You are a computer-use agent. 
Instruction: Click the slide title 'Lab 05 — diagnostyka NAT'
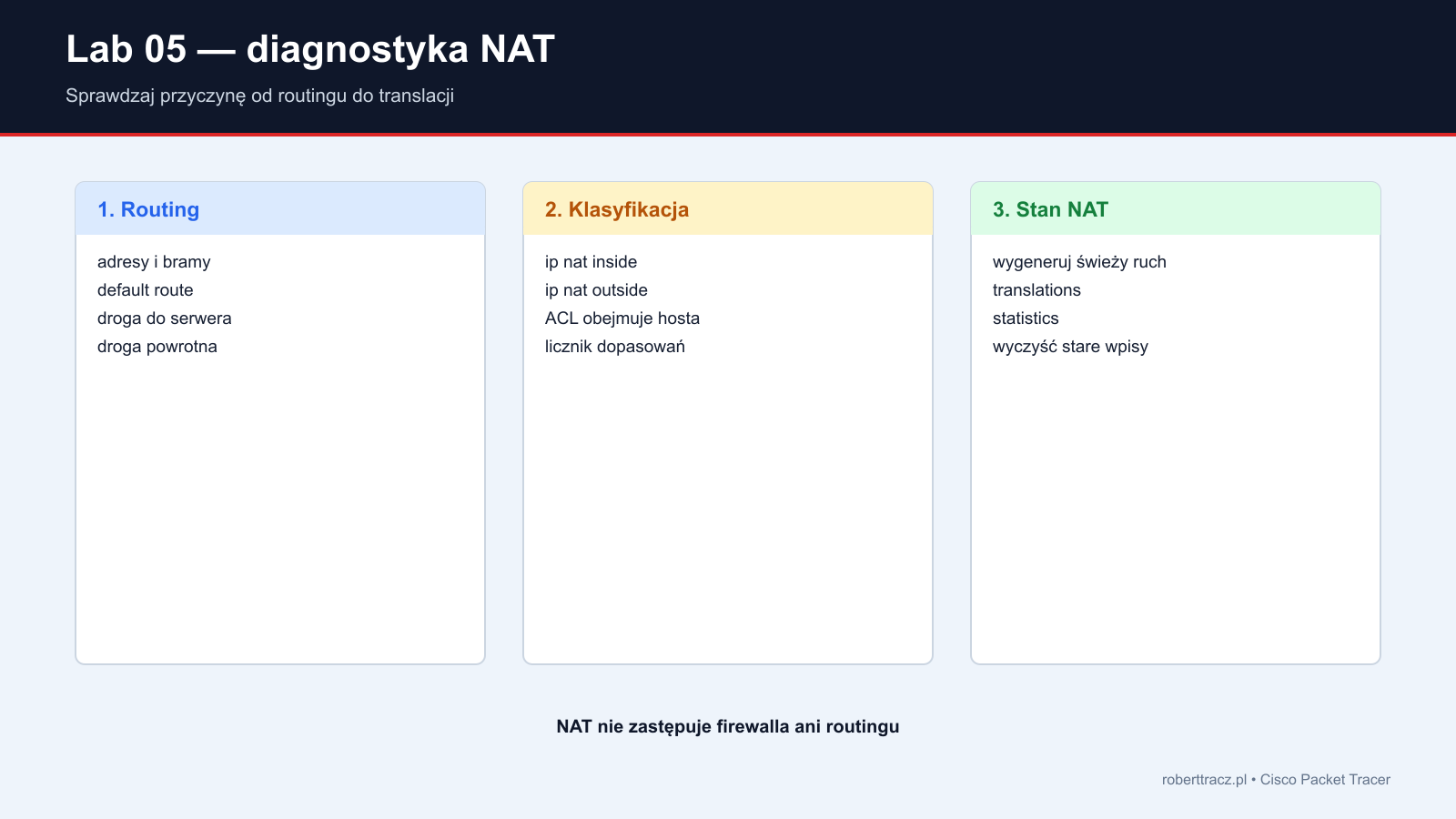coord(310,49)
